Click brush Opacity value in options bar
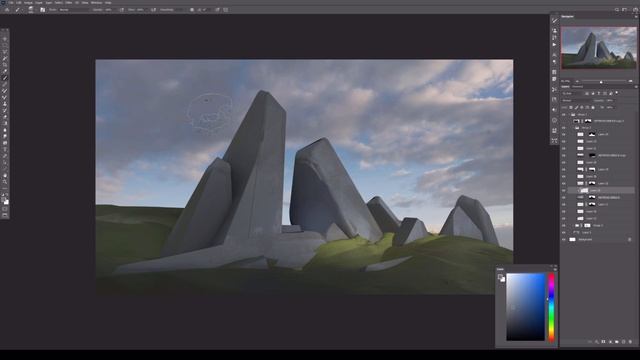 108,9
